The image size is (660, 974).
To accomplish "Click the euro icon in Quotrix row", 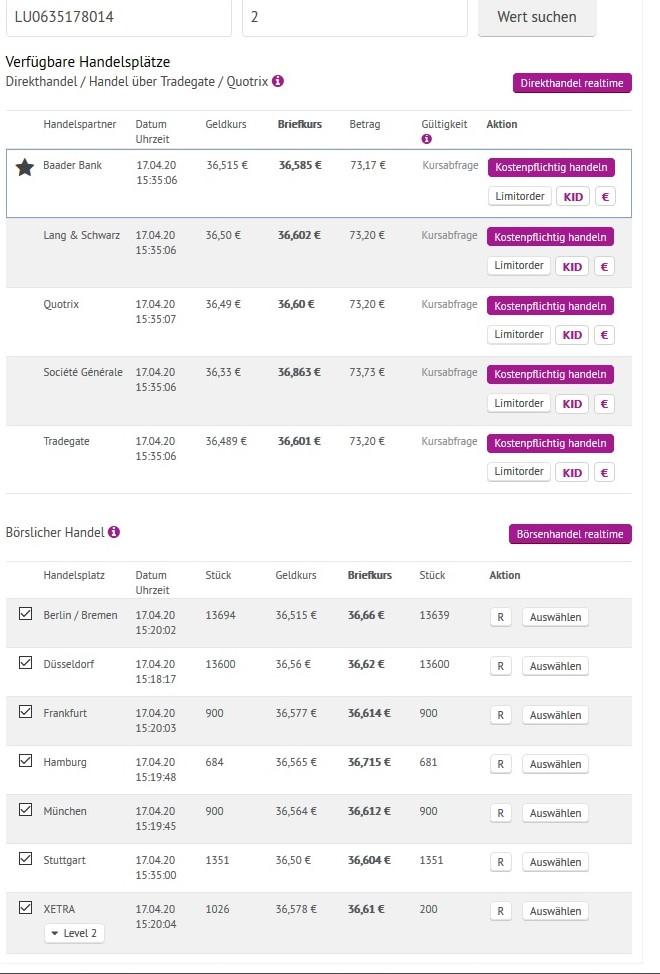I will coord(604,334).
